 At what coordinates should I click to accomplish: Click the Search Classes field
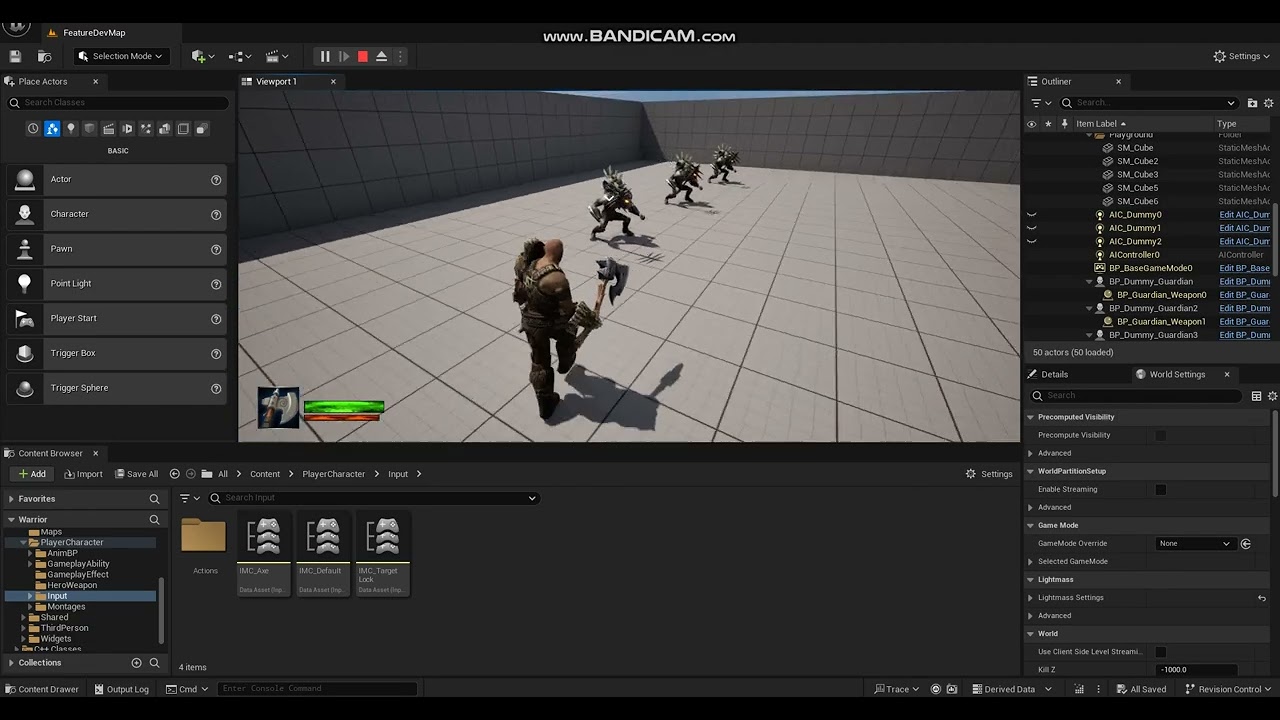pos(118,102)
